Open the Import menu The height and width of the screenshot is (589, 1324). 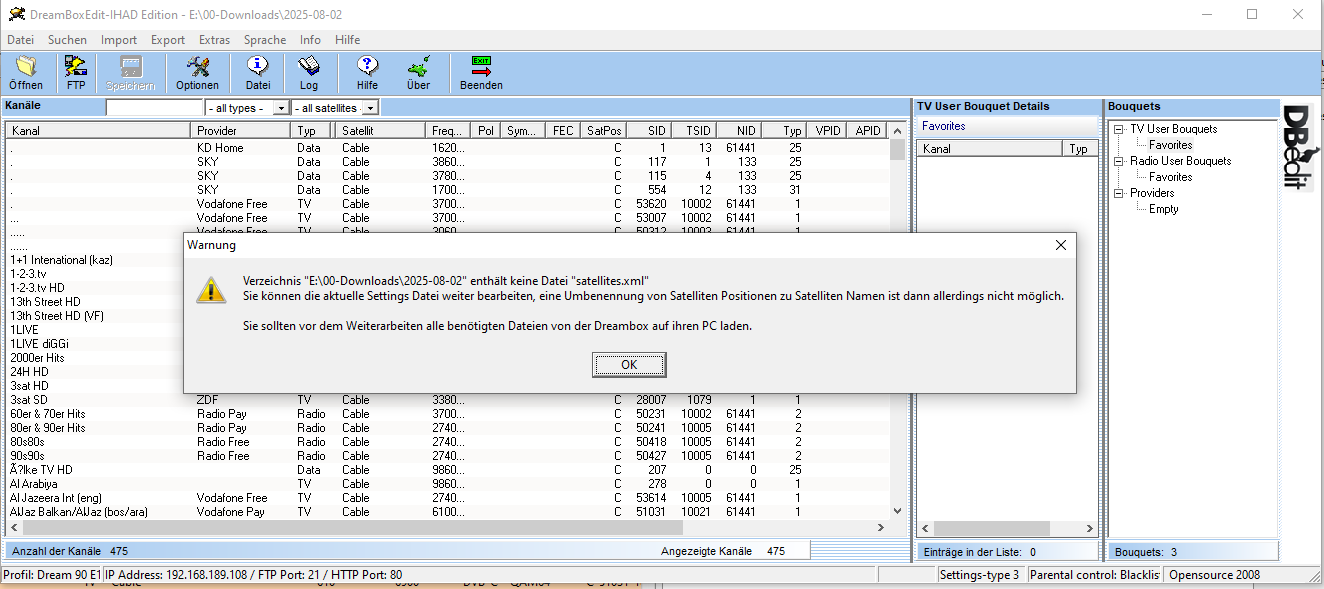[x=119, y=40]
